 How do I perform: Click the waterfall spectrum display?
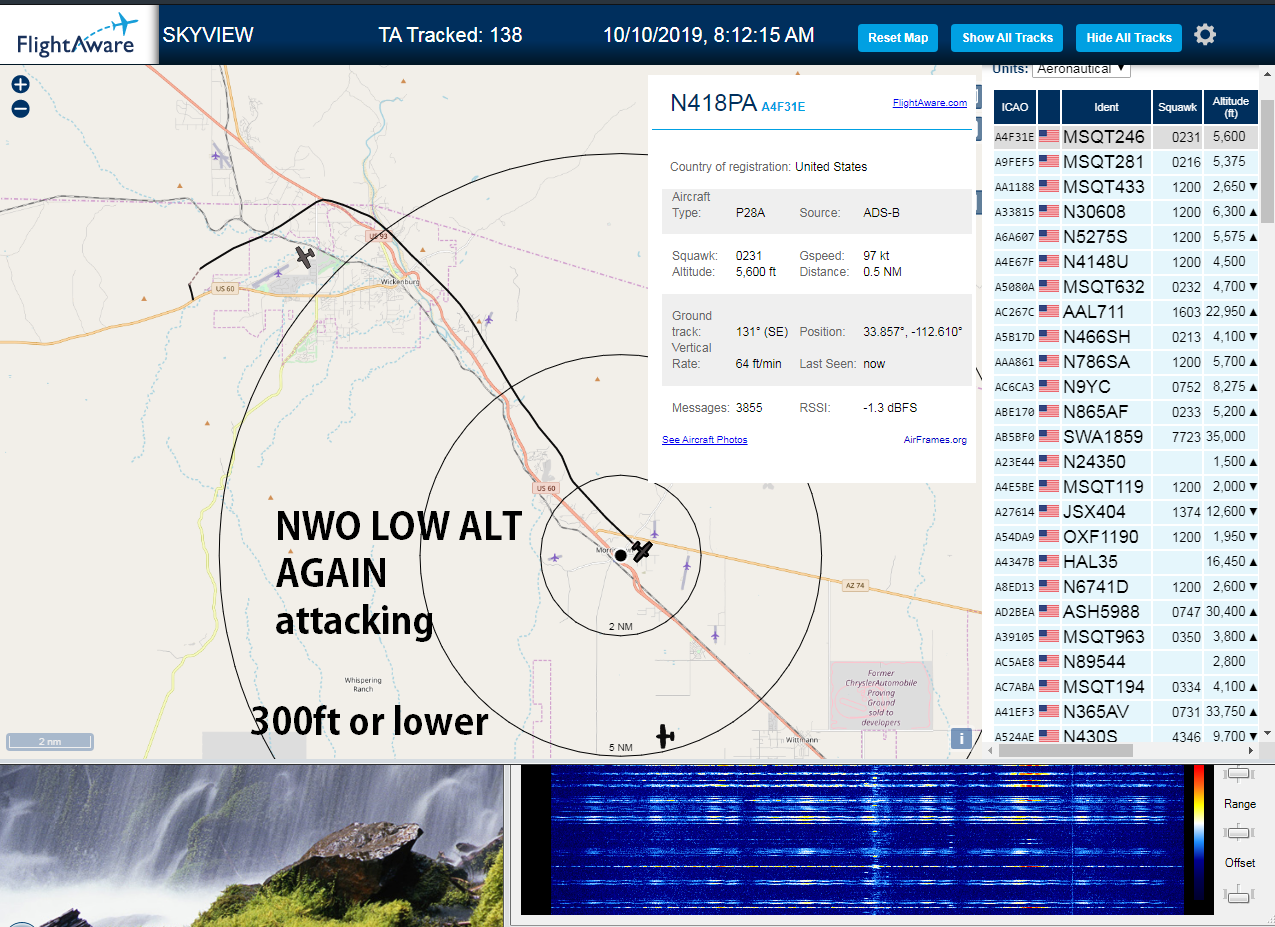(x=866, y=840)
